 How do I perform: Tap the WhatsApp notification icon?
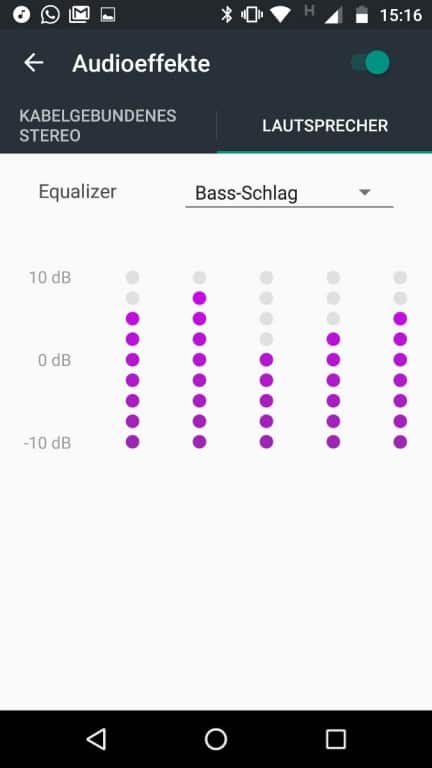pyautogui.click(x=50, y=15)
